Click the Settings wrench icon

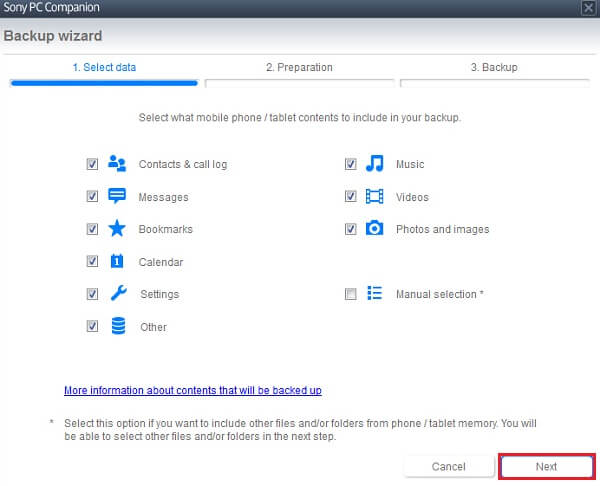[x=117, y=294]
